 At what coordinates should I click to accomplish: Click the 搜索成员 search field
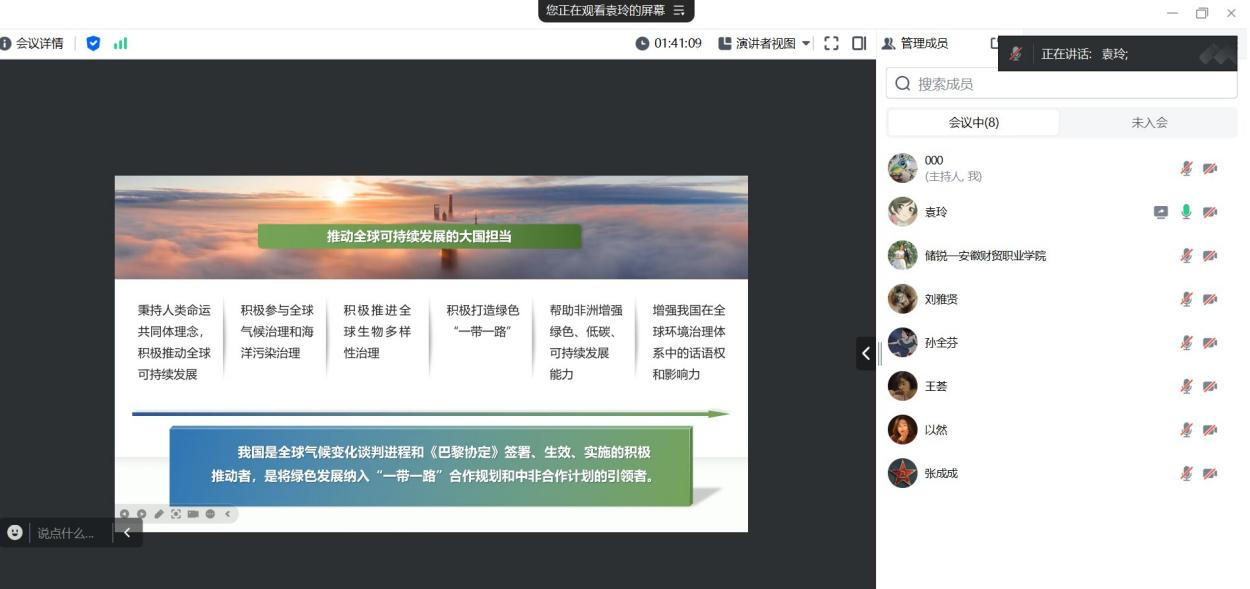tap(1062, 84)
